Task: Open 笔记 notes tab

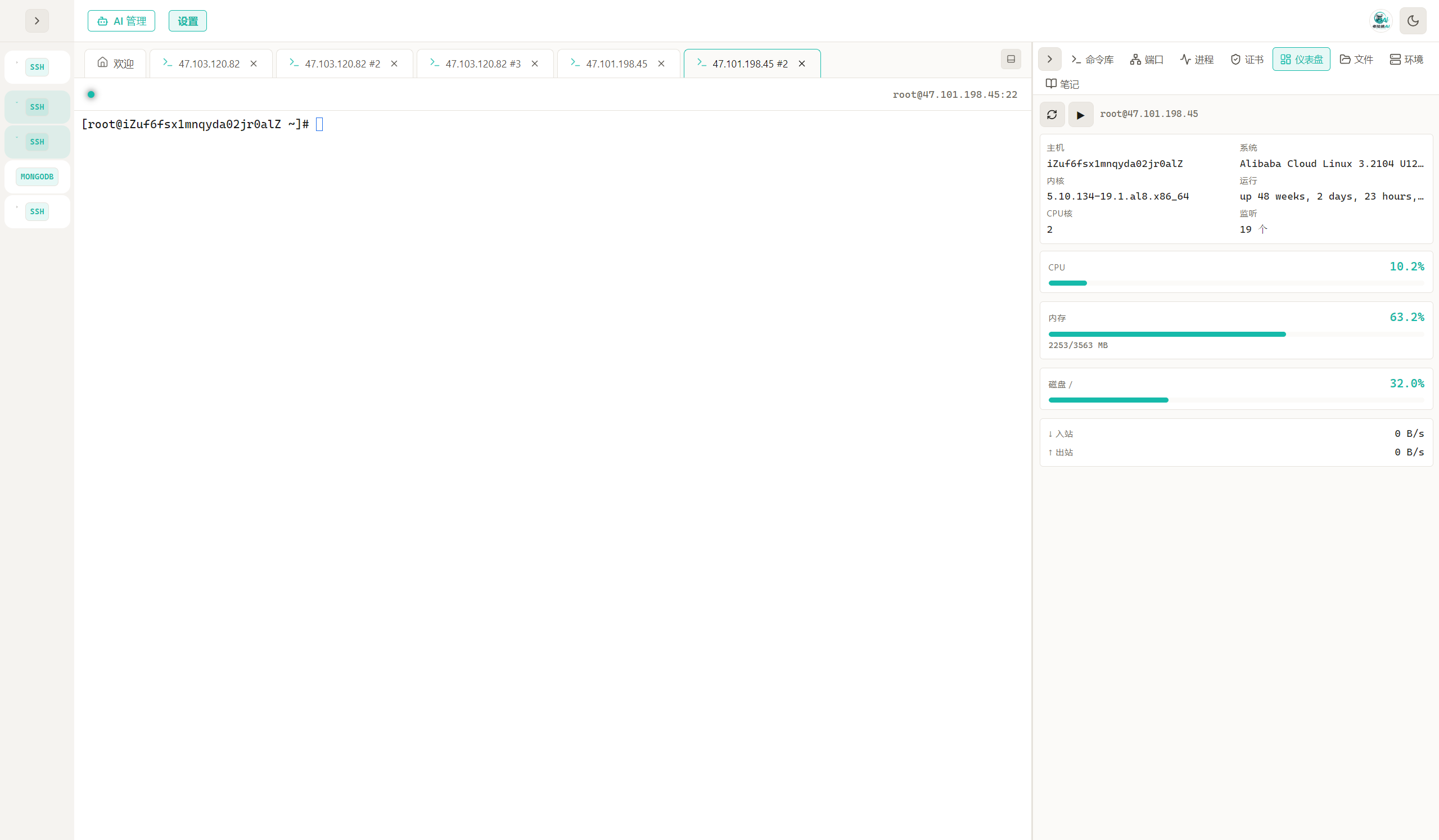Action: click(1062, 84)
